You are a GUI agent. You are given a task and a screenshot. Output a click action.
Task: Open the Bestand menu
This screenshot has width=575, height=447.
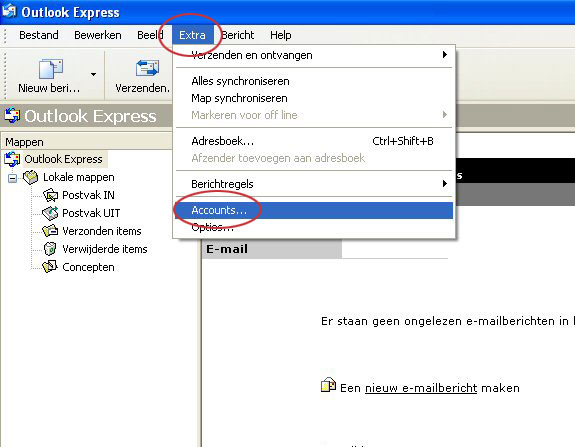[39, 35]
